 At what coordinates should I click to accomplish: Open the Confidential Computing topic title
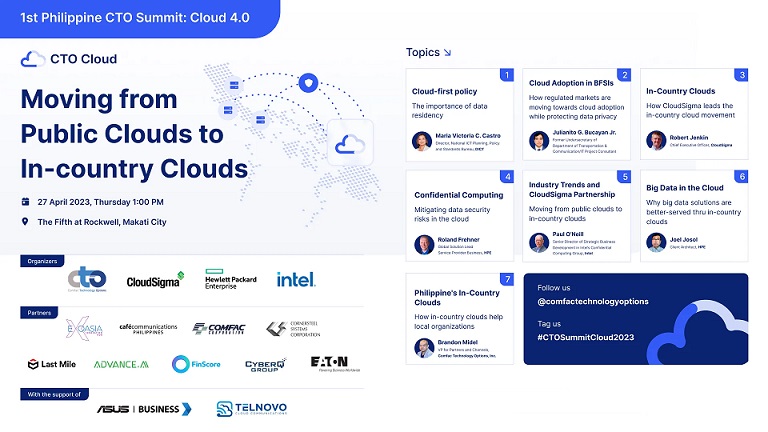pos(458,195)
